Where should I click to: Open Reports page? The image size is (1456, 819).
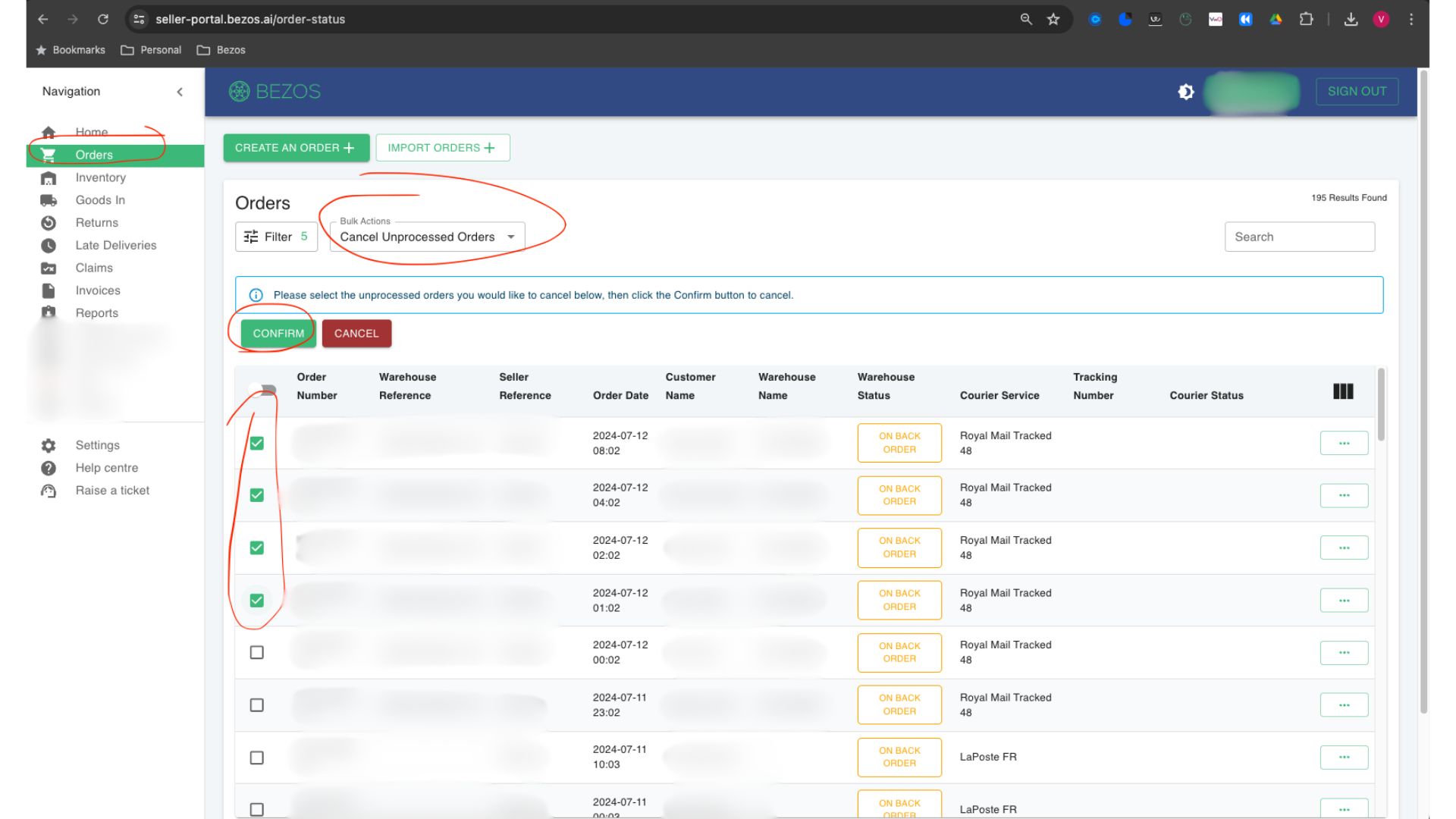115,313
